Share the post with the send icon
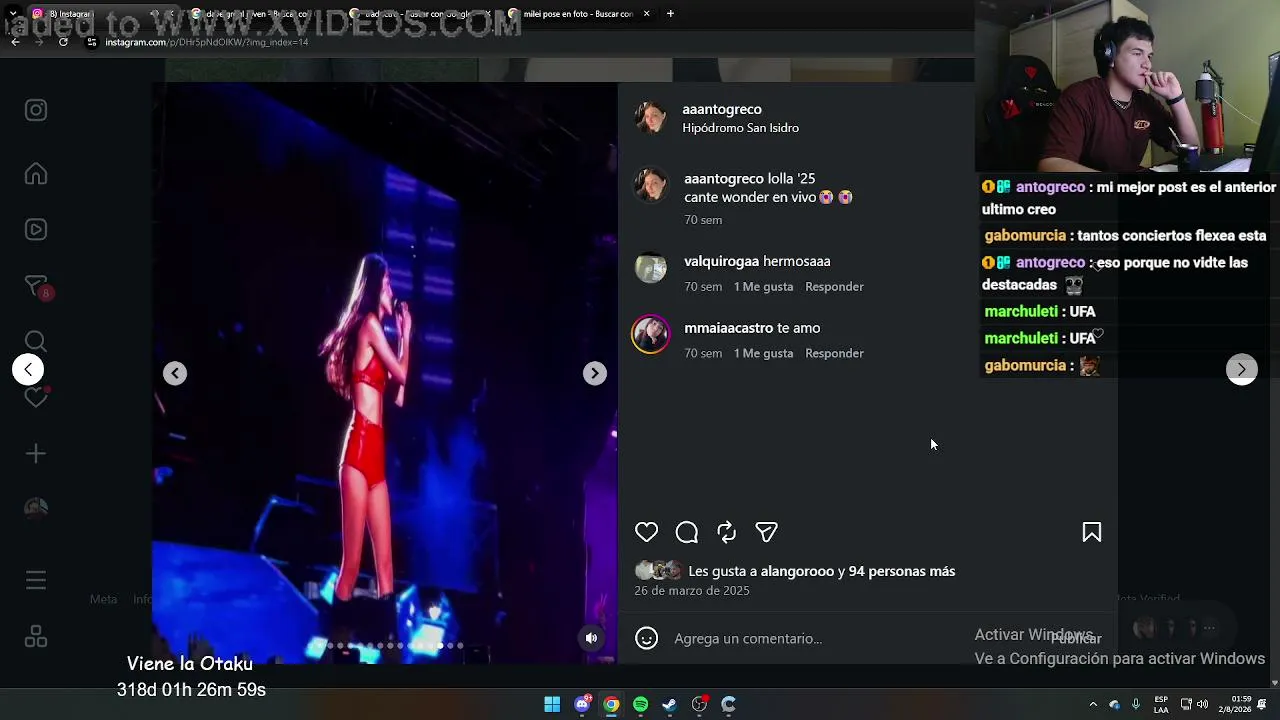 coord(767,532)
